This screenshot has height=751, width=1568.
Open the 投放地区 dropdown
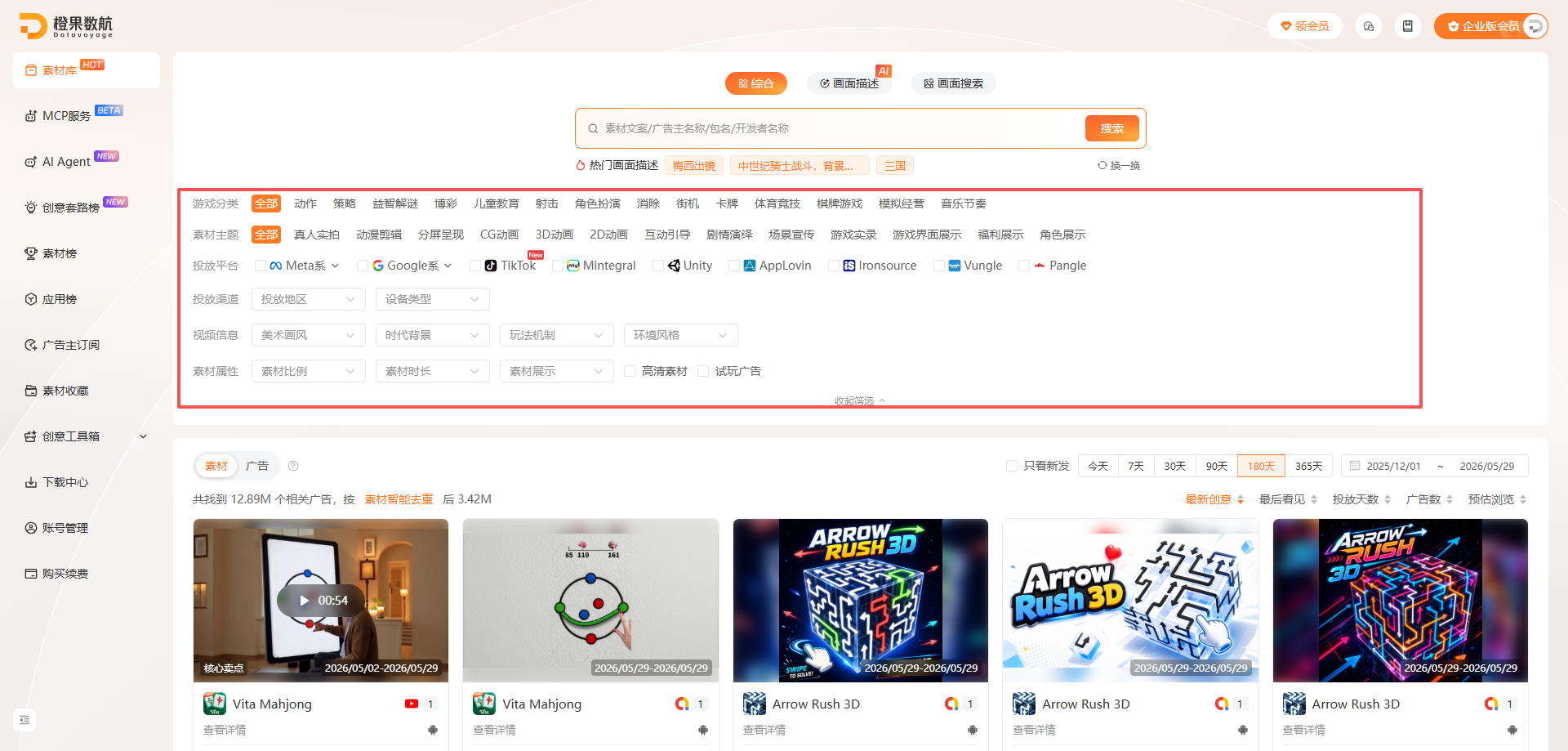[309, 299]
